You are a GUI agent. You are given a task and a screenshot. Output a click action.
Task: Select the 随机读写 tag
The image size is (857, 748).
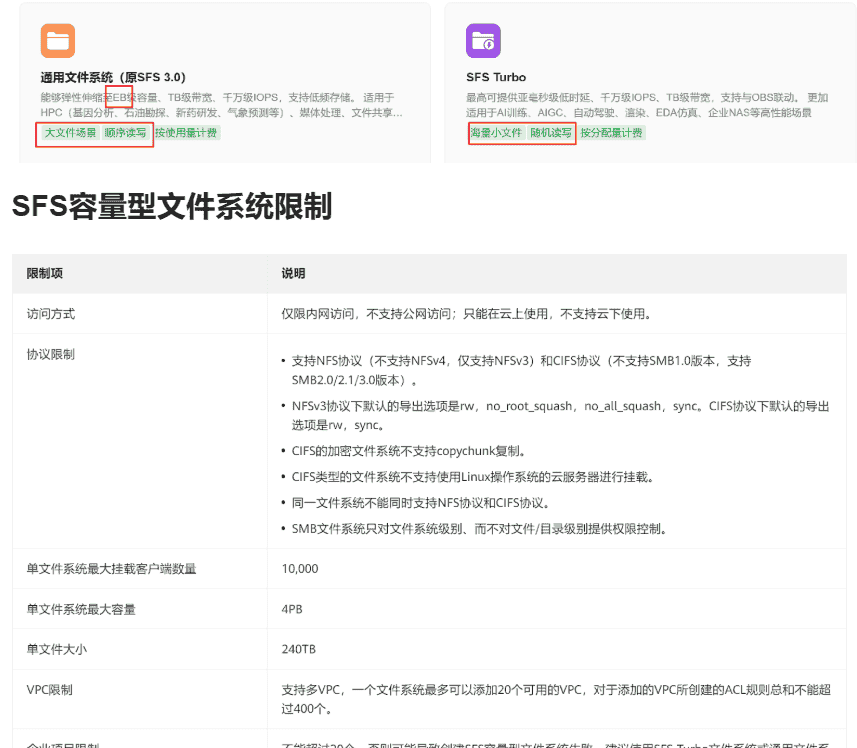(x=551, y=133)
